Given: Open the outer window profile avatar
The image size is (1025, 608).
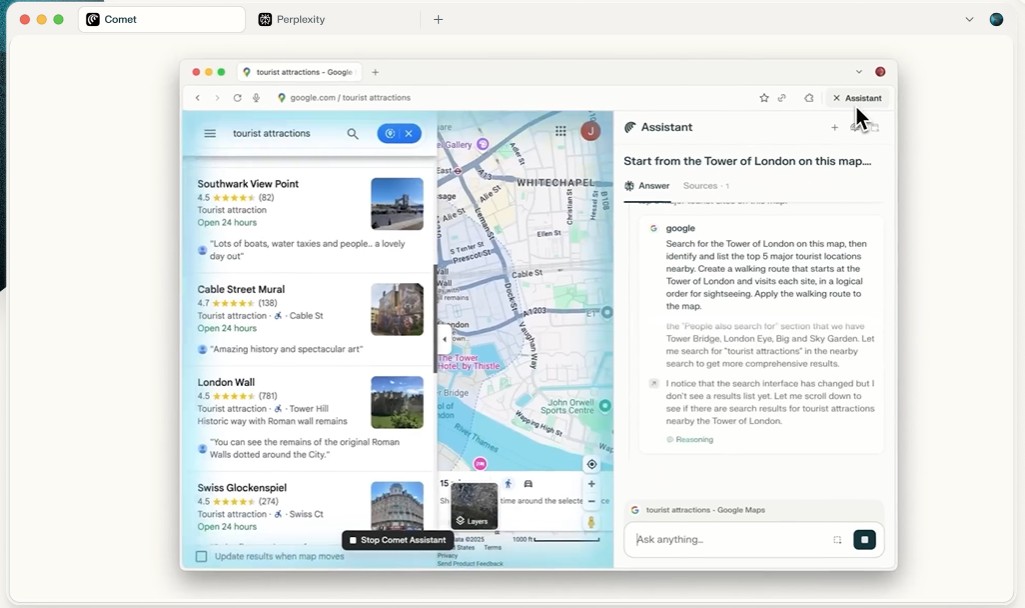Looking at the screenshot, I should click(x=996, y=20).
